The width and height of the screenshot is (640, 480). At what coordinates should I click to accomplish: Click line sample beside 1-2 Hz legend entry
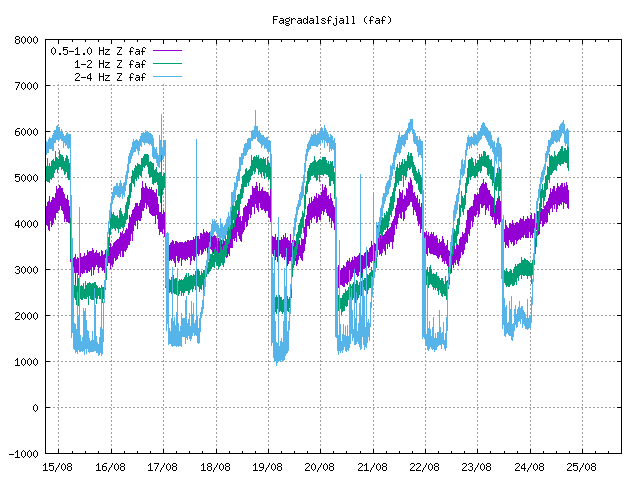(167, 63)
